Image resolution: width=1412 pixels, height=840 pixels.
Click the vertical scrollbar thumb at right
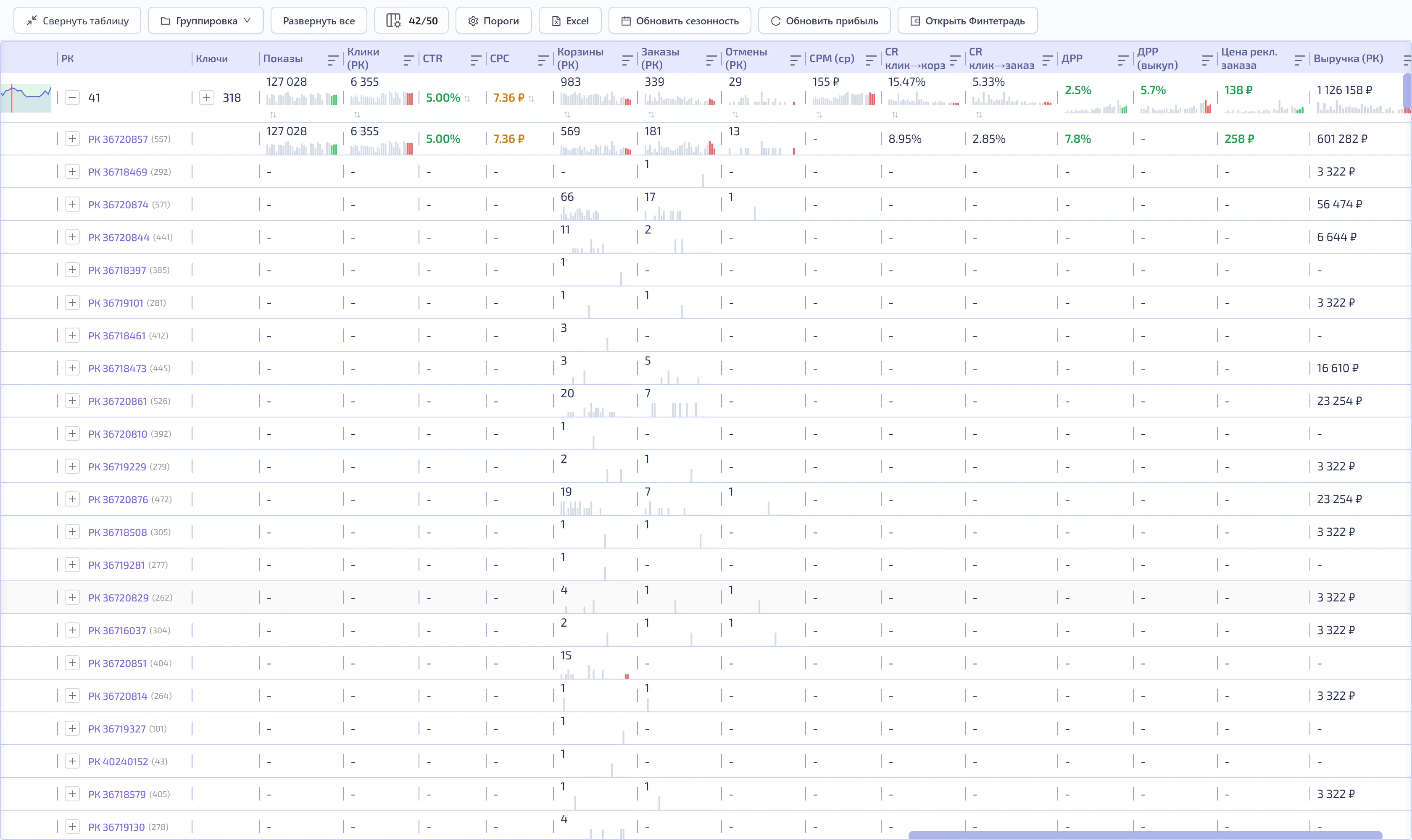(1407, 91)
